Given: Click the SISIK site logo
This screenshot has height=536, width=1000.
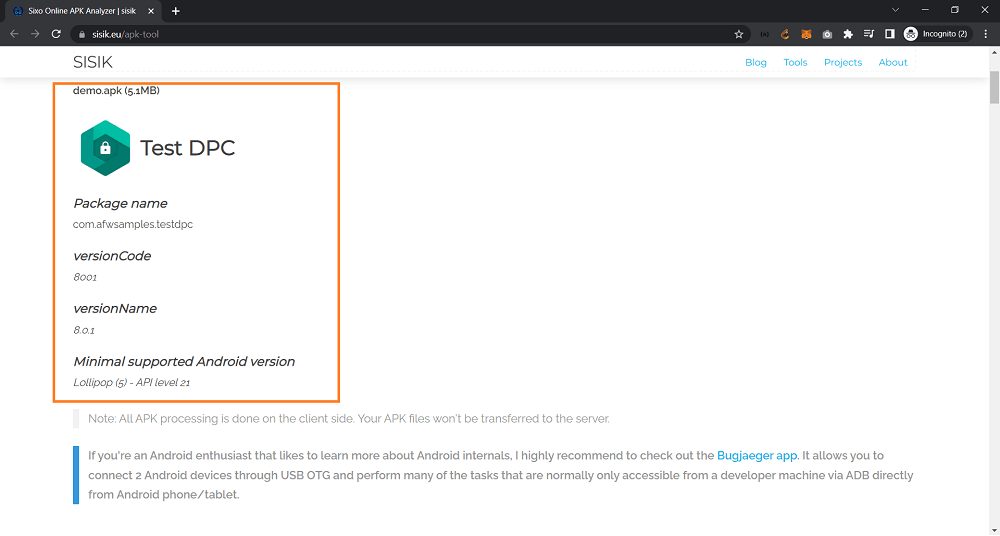Looking at the screenshot, I should point(92,62).
